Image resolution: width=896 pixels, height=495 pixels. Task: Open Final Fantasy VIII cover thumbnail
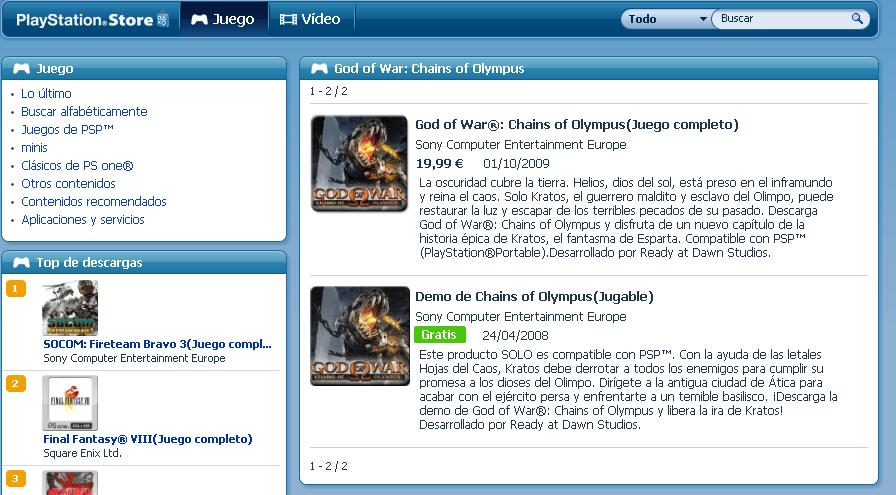[70, 403]
